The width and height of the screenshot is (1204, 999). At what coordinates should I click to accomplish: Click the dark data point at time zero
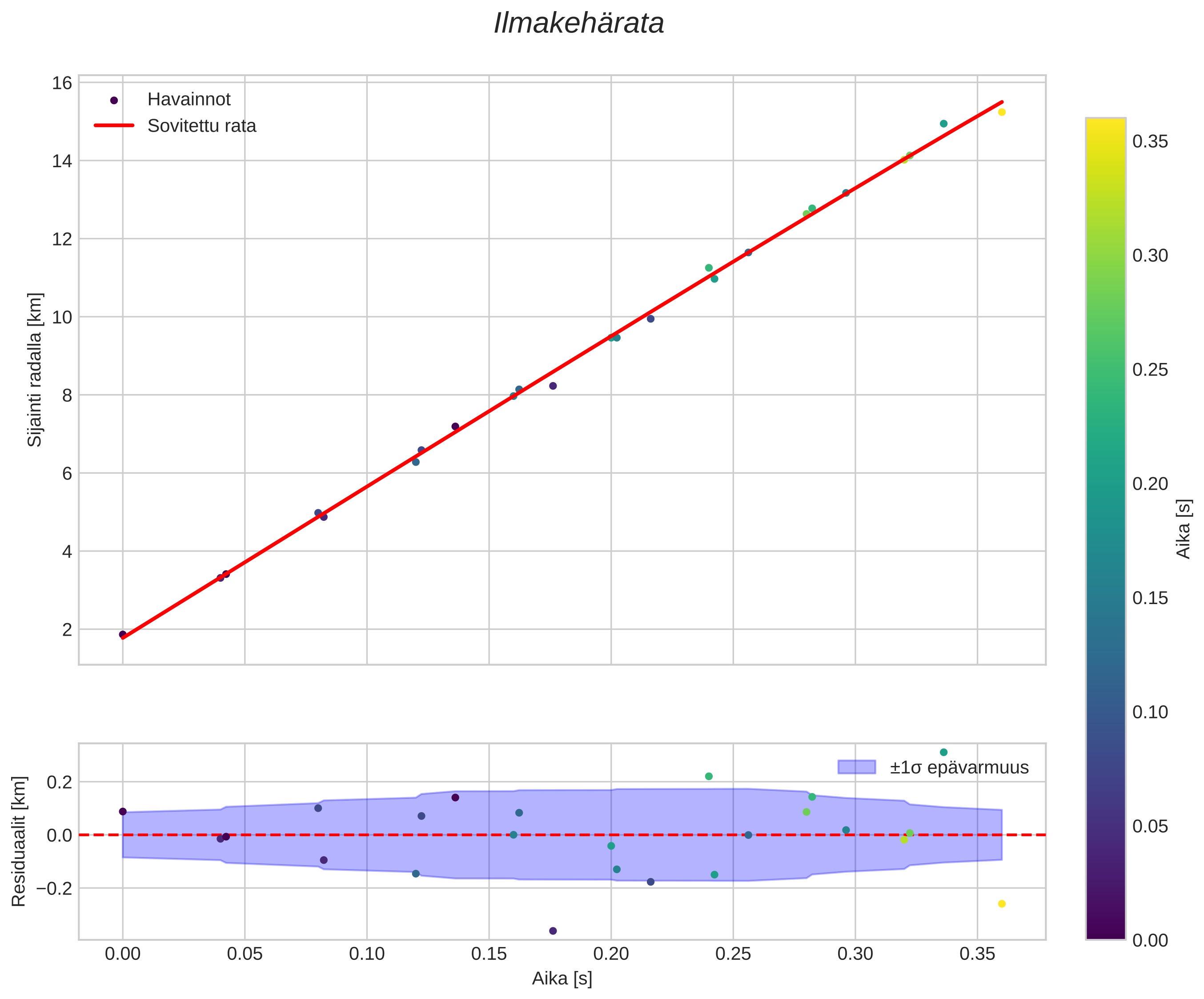(x=123, y=634)
